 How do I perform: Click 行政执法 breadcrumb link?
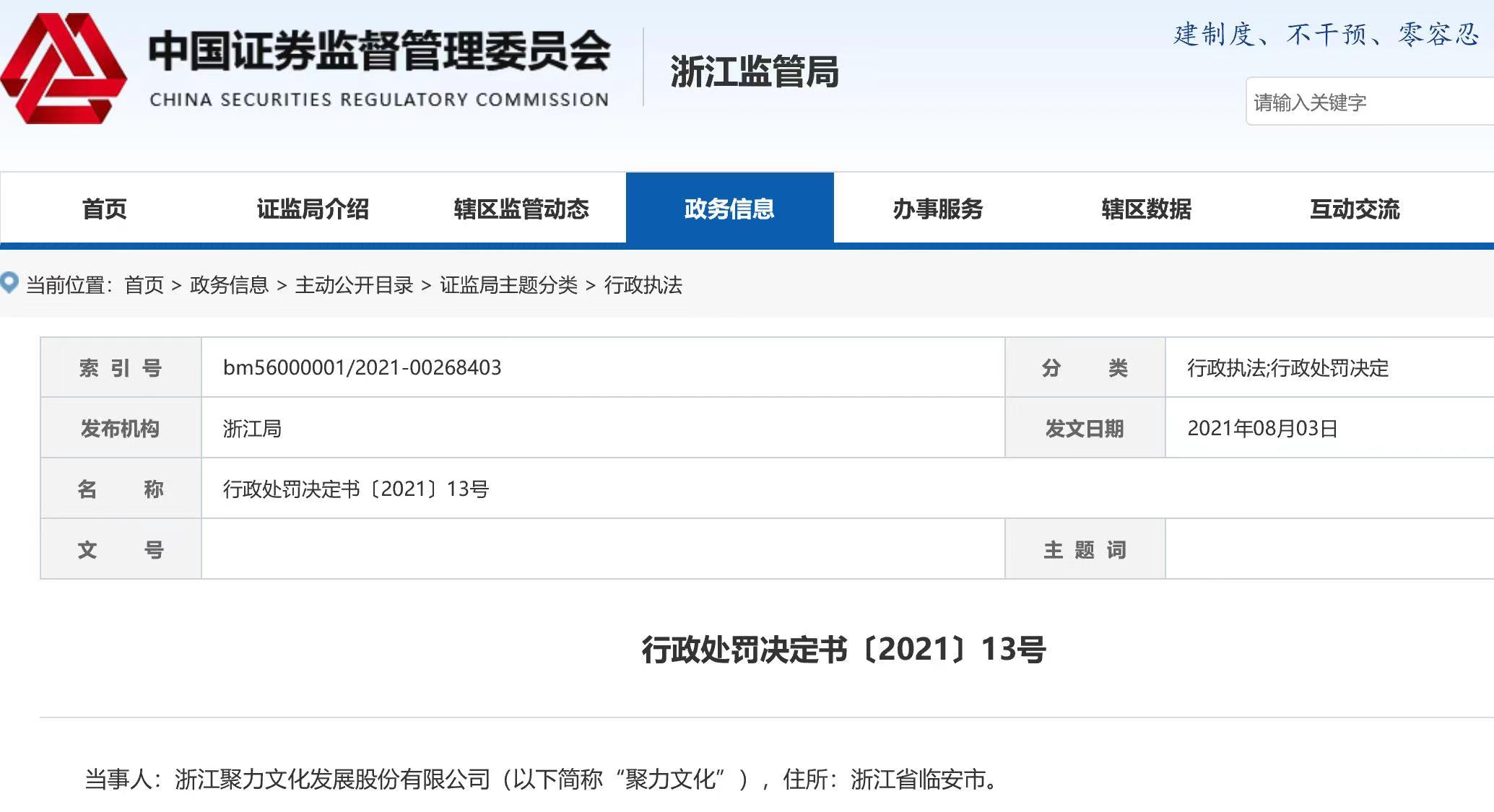(643, 285)
